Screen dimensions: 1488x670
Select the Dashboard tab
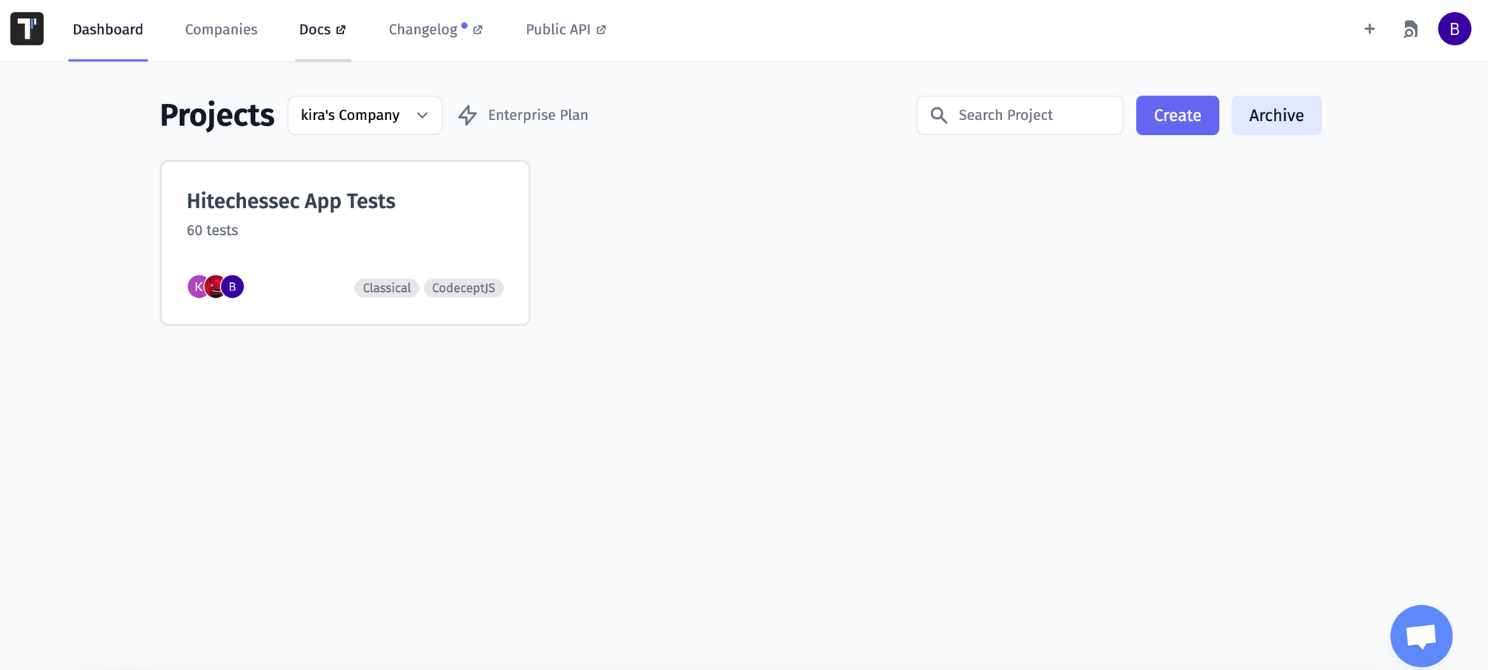(107, 29)
